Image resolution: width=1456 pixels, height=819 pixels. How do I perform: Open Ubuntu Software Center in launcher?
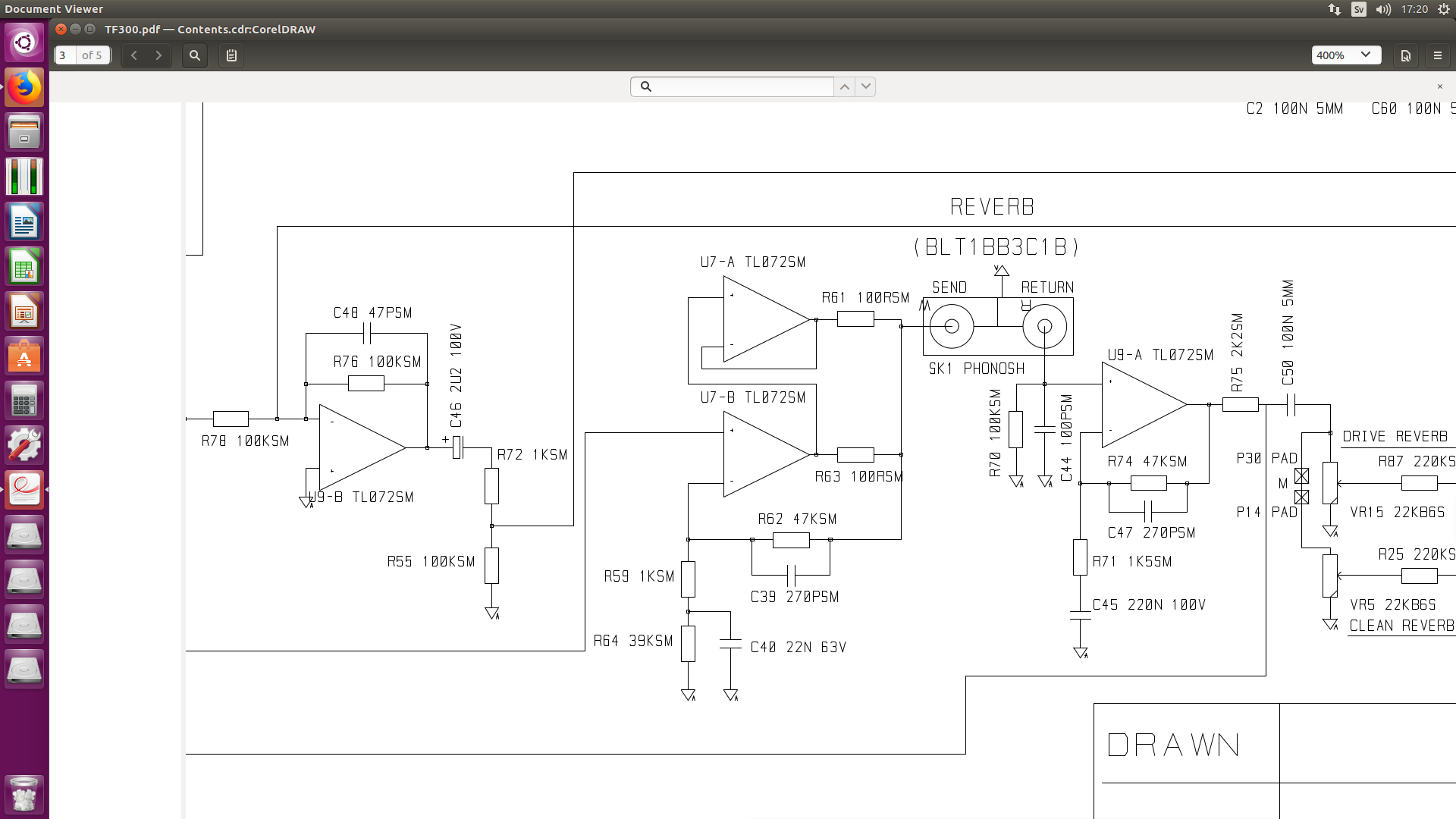coord(24,356)
